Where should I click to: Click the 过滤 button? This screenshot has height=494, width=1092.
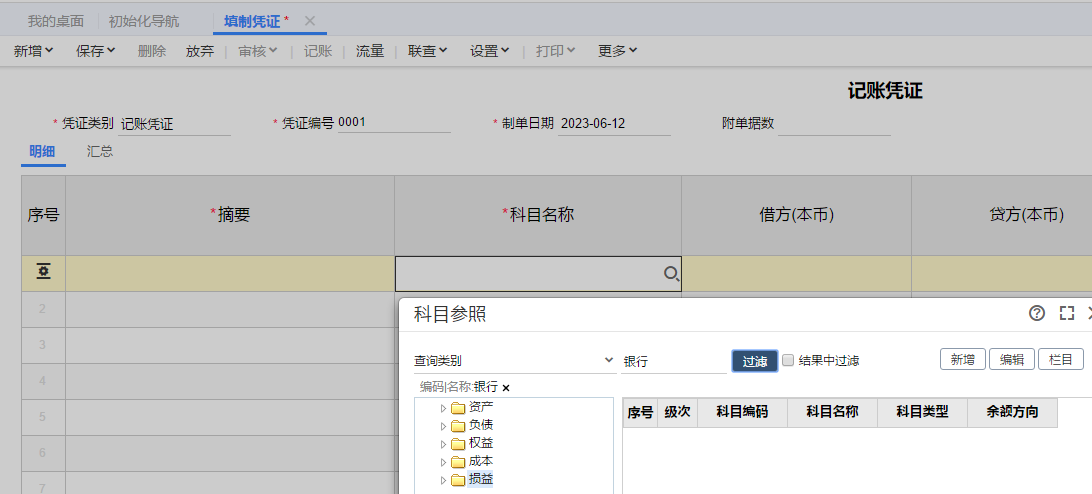click(x=755, y=361)
